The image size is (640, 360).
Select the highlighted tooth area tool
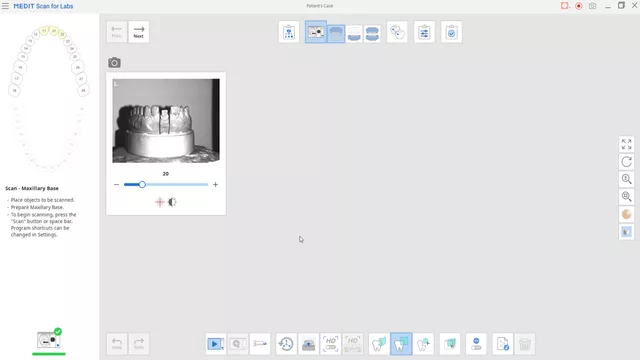tap(401, 344)
